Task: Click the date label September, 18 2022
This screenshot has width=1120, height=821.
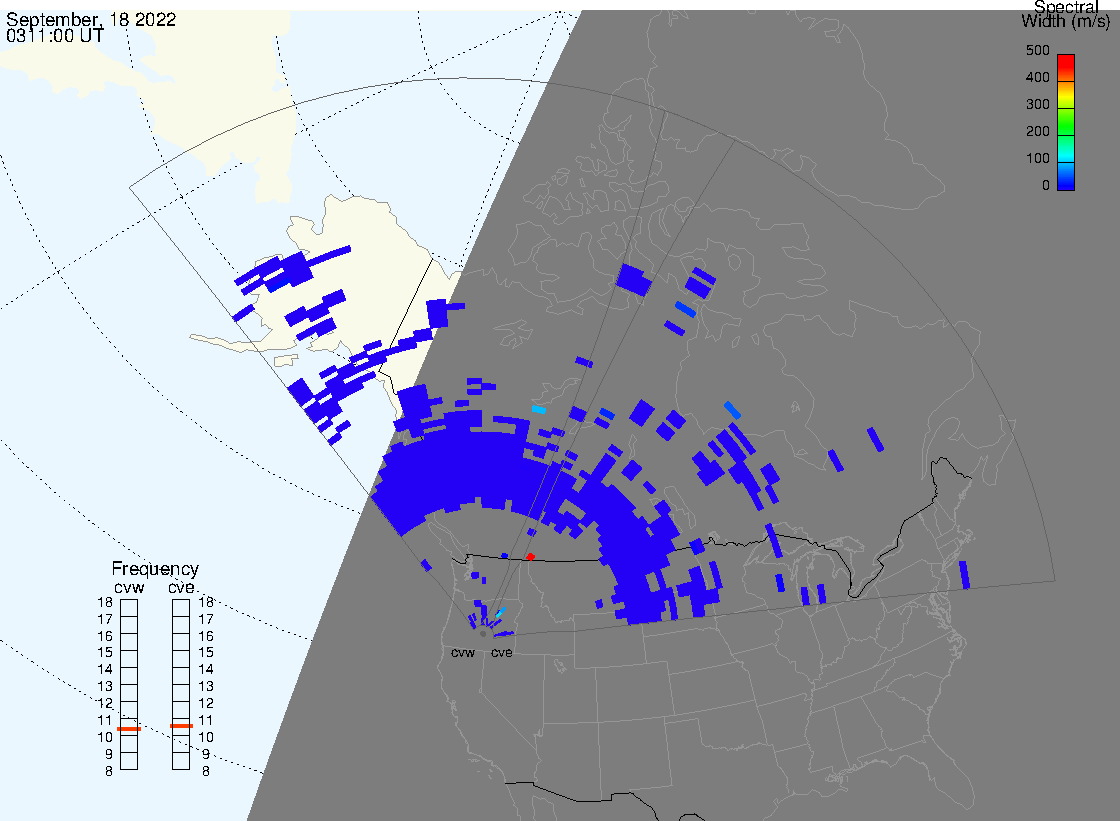Action: point(91,19)
